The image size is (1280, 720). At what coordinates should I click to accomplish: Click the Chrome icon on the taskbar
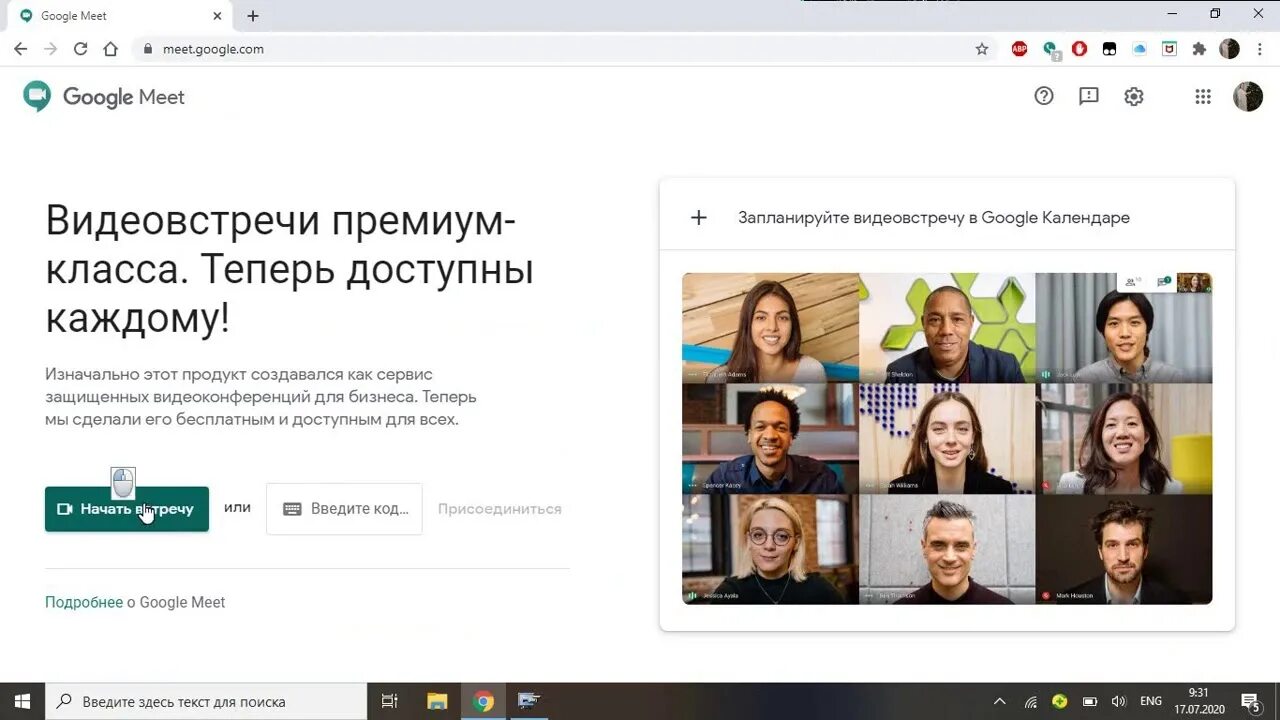tap(484, 701)
